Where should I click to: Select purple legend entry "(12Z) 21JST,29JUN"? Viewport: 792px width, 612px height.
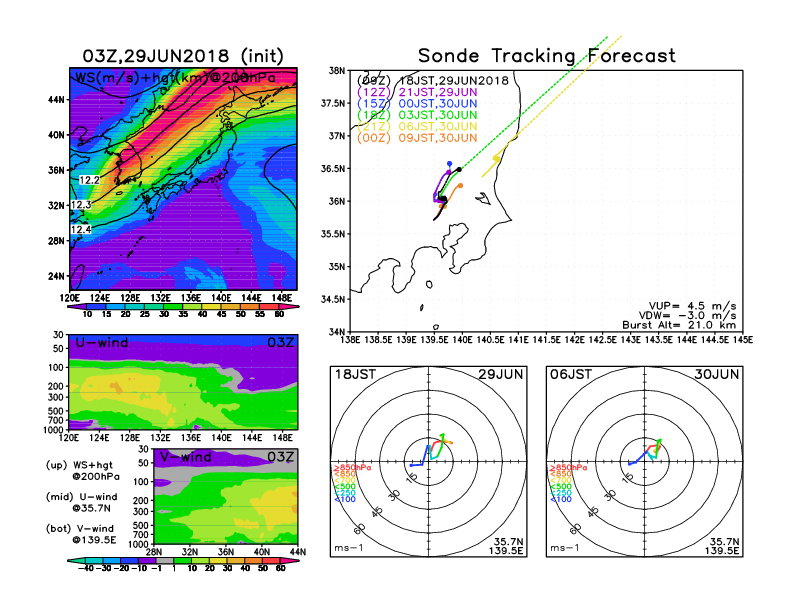click(417, 92)
